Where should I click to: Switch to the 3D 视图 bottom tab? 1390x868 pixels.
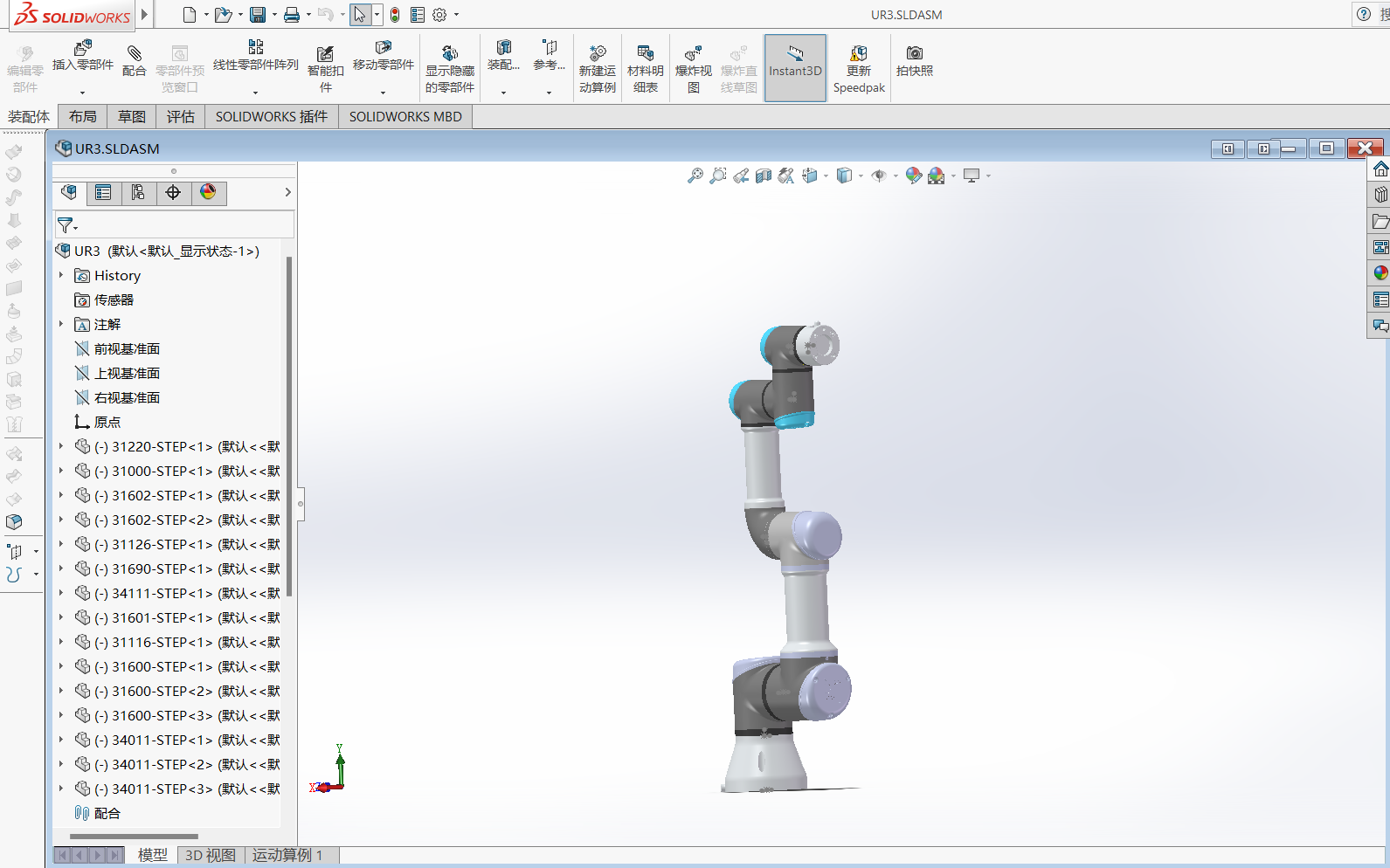(x=211, y=855)
